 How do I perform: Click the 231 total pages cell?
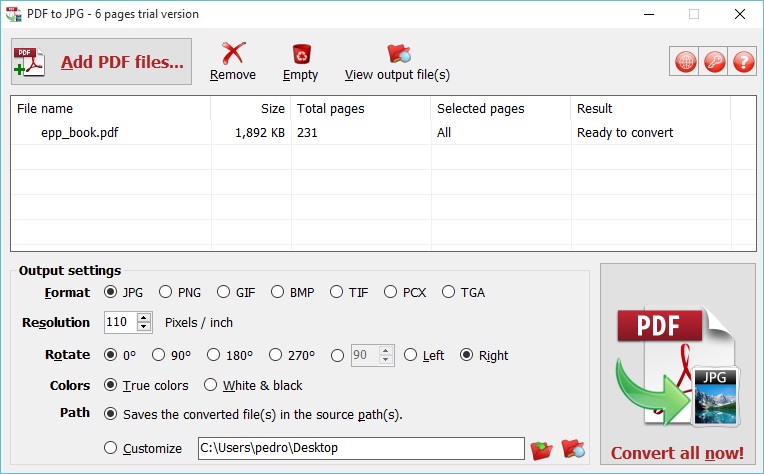pyautogui.click(x=307, y=133)
